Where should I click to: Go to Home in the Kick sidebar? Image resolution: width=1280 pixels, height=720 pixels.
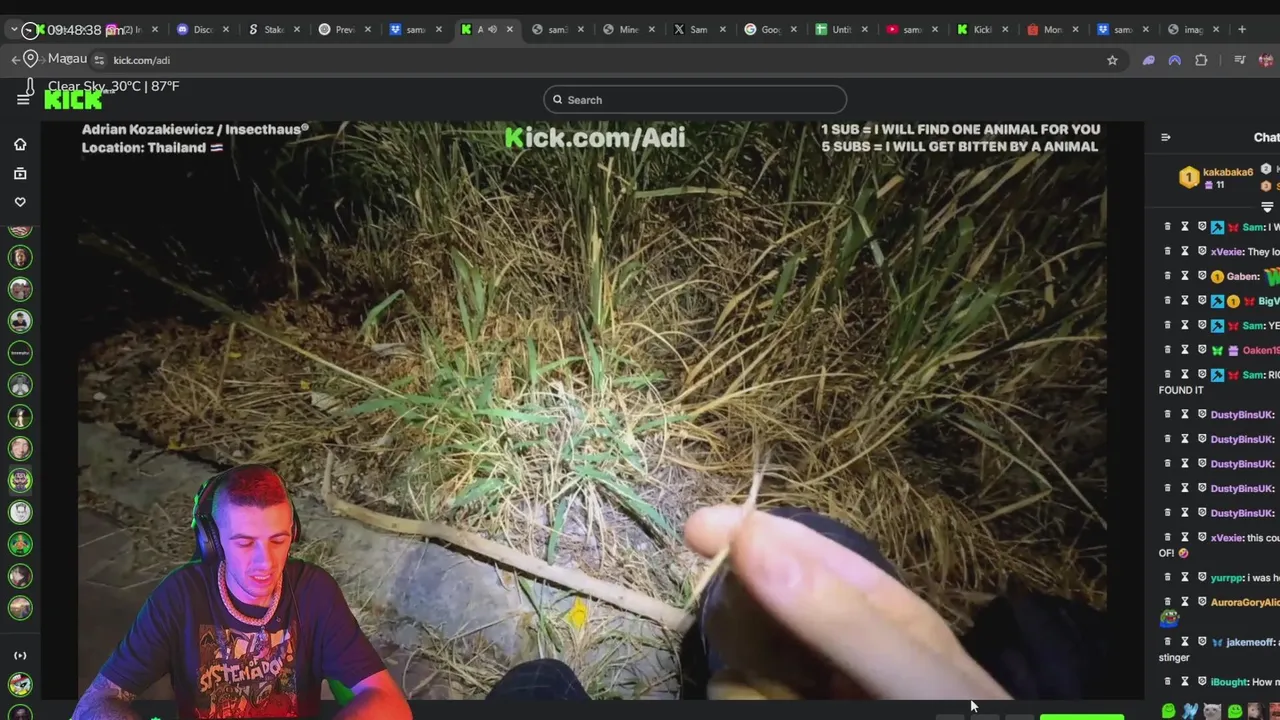pyautogui.click(x=20, y=145)
